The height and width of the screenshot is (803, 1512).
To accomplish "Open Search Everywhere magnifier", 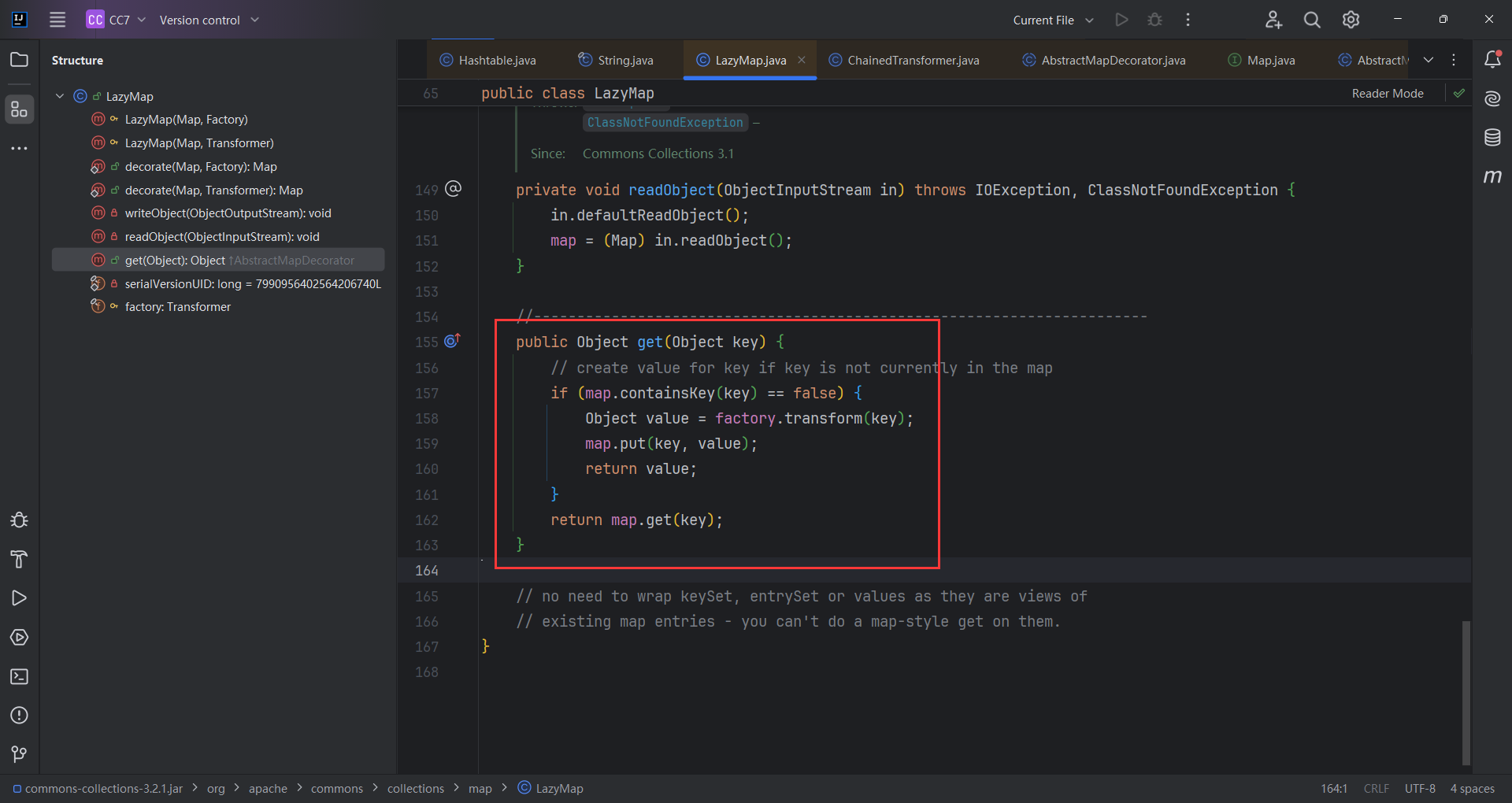I will click(1312, 20).
